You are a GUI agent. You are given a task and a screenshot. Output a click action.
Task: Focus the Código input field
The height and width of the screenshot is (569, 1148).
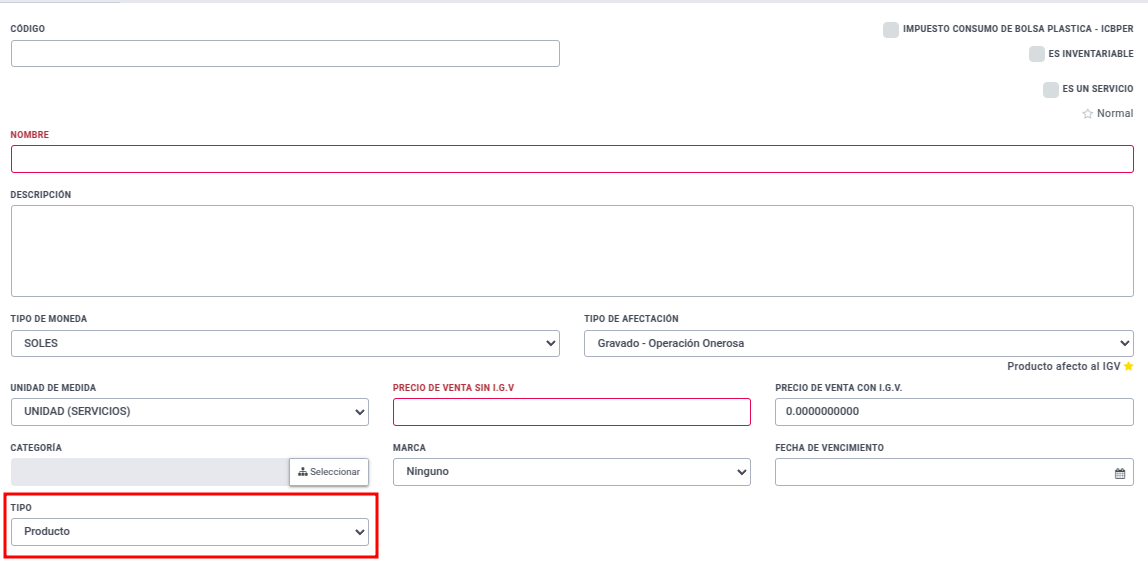[286, 53]
